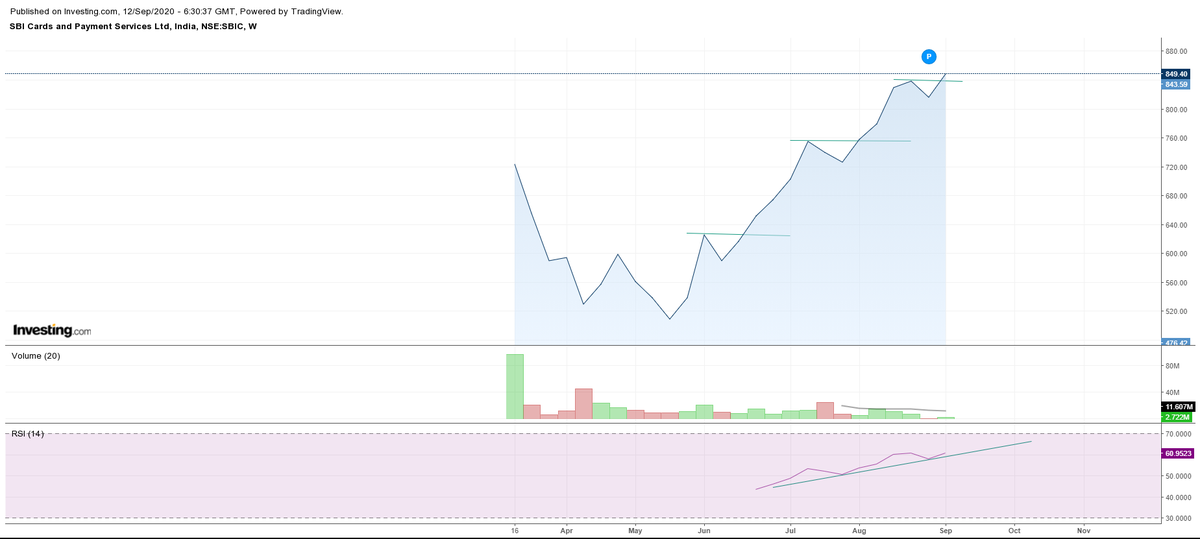Click the RSI (14) indicator title

(28, 433)
